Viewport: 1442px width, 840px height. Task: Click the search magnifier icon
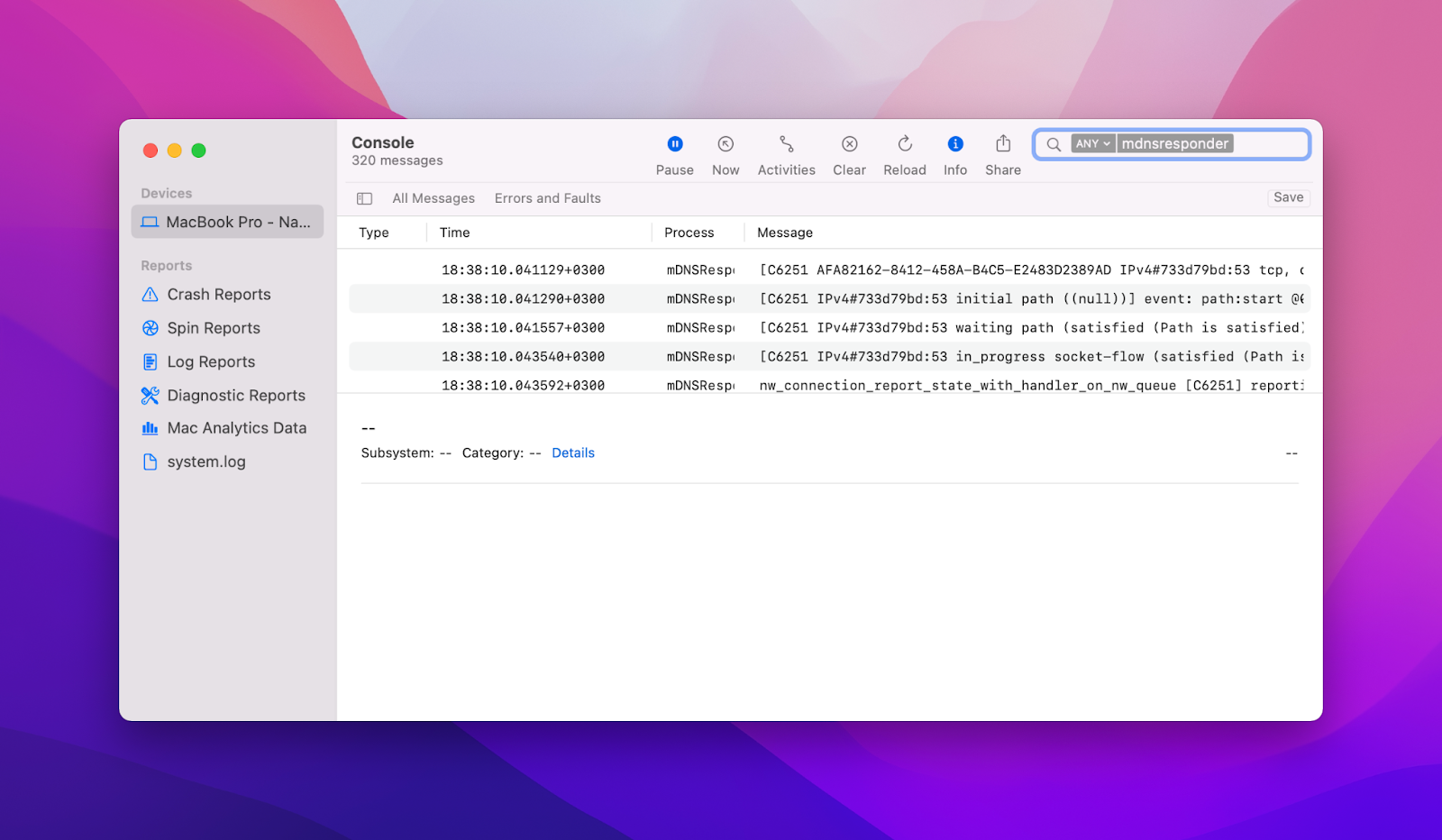click(x=1053, y=144)
